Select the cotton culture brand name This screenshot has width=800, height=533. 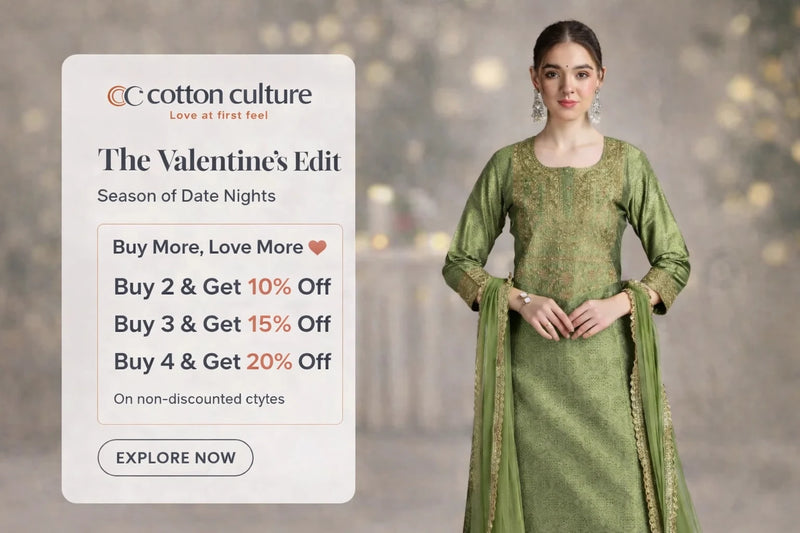pyautogui.click(x=229, y=95)
